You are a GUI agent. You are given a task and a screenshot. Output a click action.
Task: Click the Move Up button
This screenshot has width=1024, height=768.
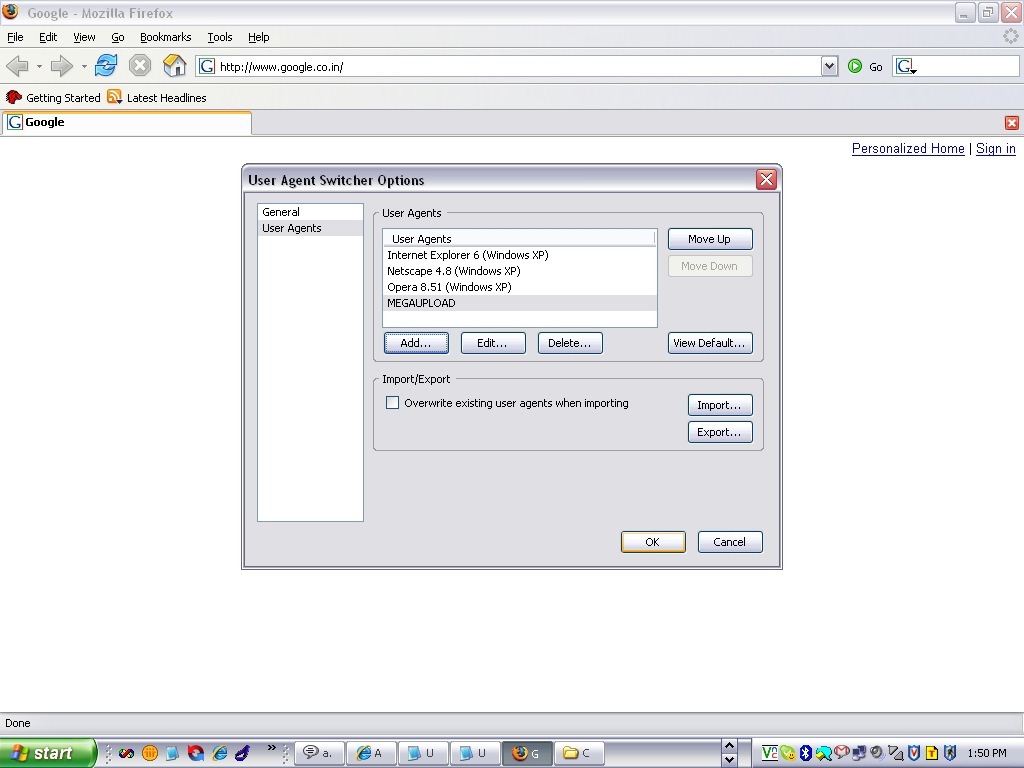(x=710, y=239)
